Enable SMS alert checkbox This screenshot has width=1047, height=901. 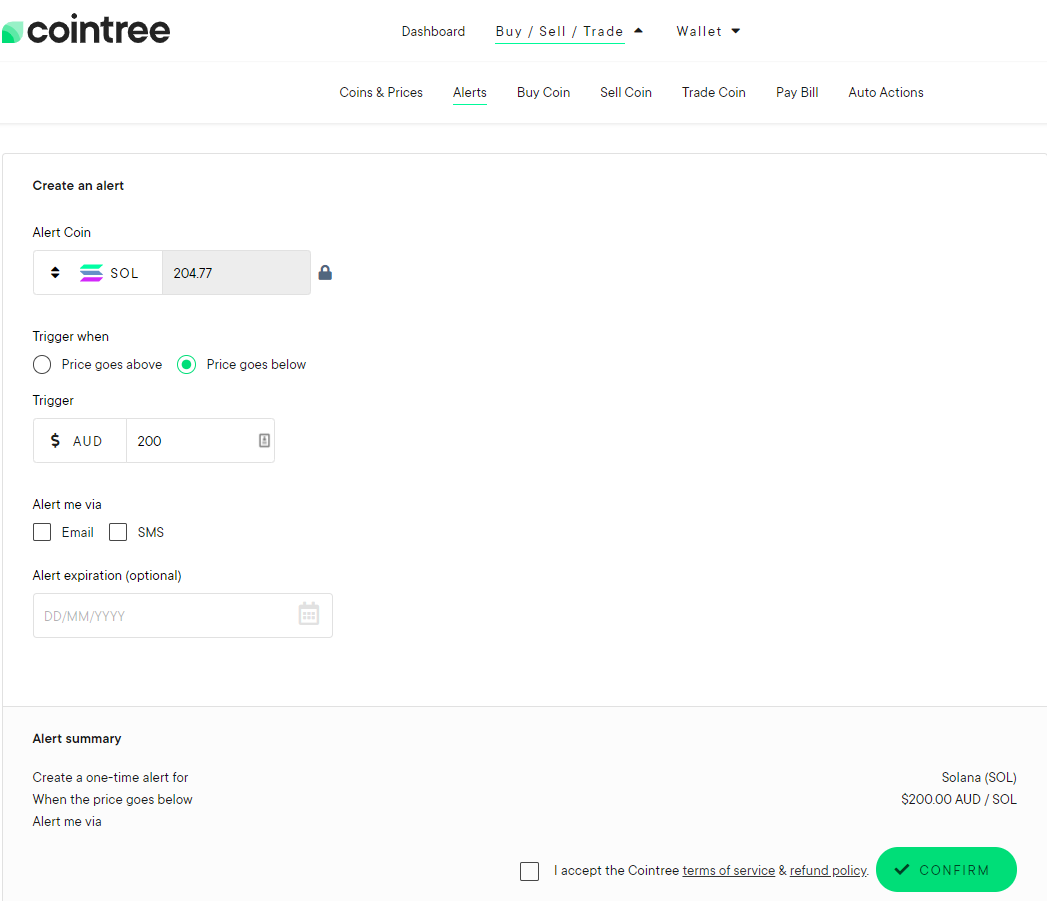coord(118,532)
